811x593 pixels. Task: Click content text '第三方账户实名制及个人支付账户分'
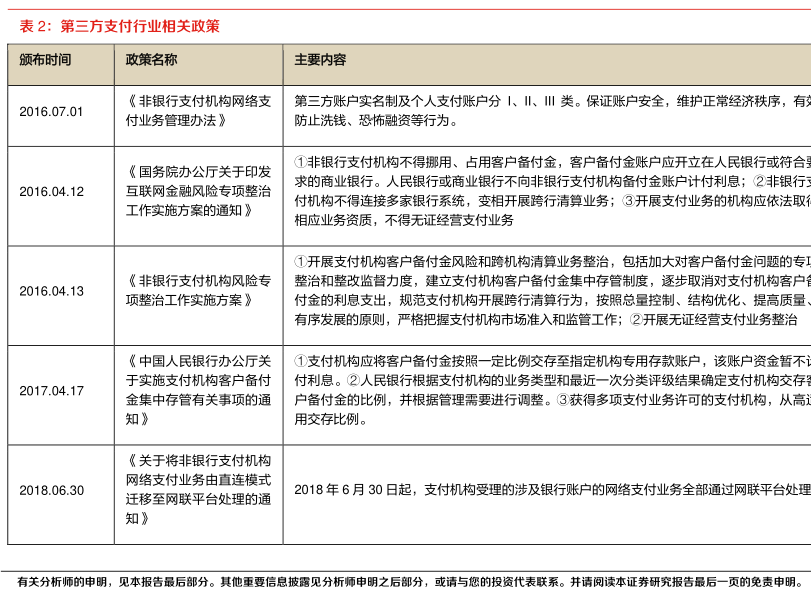[398, 101]
